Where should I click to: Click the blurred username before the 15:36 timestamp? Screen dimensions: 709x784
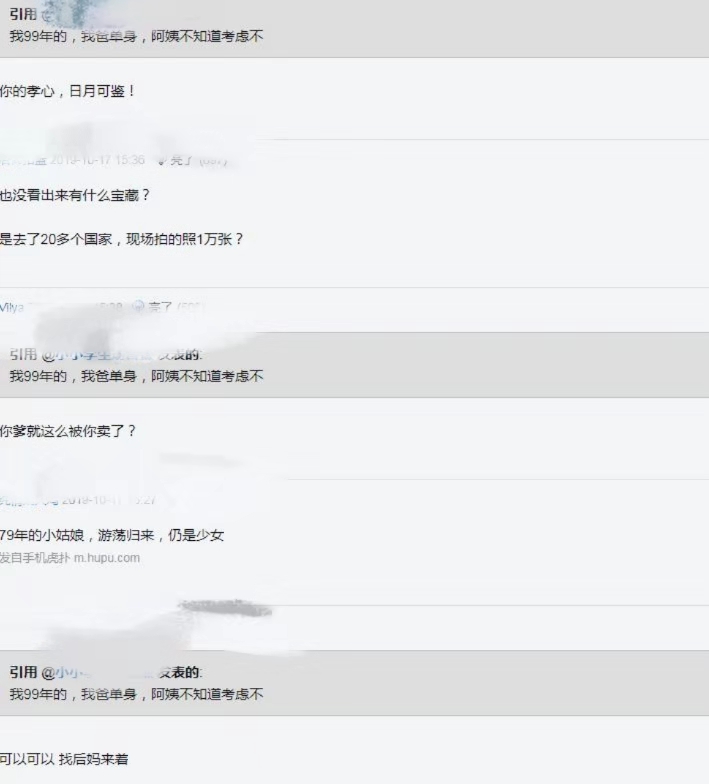[x=23, y=160]
